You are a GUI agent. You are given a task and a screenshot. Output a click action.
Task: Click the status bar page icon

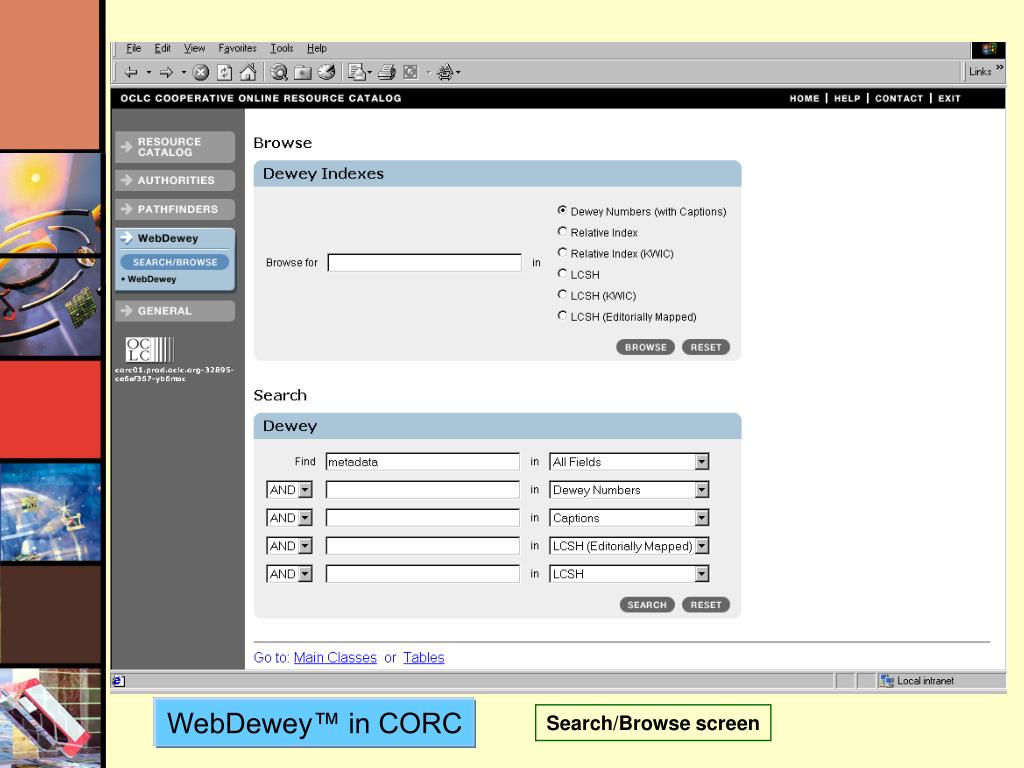pyautogui.click(x=118, y=680)
